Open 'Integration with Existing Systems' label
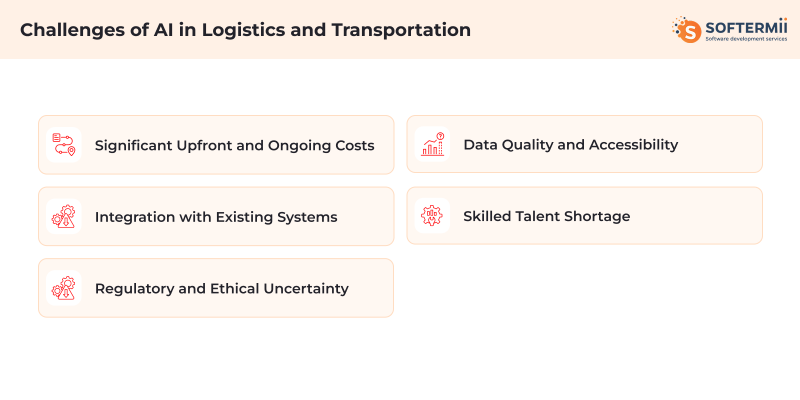Screen dimensions: 800x400 [216, 217]
